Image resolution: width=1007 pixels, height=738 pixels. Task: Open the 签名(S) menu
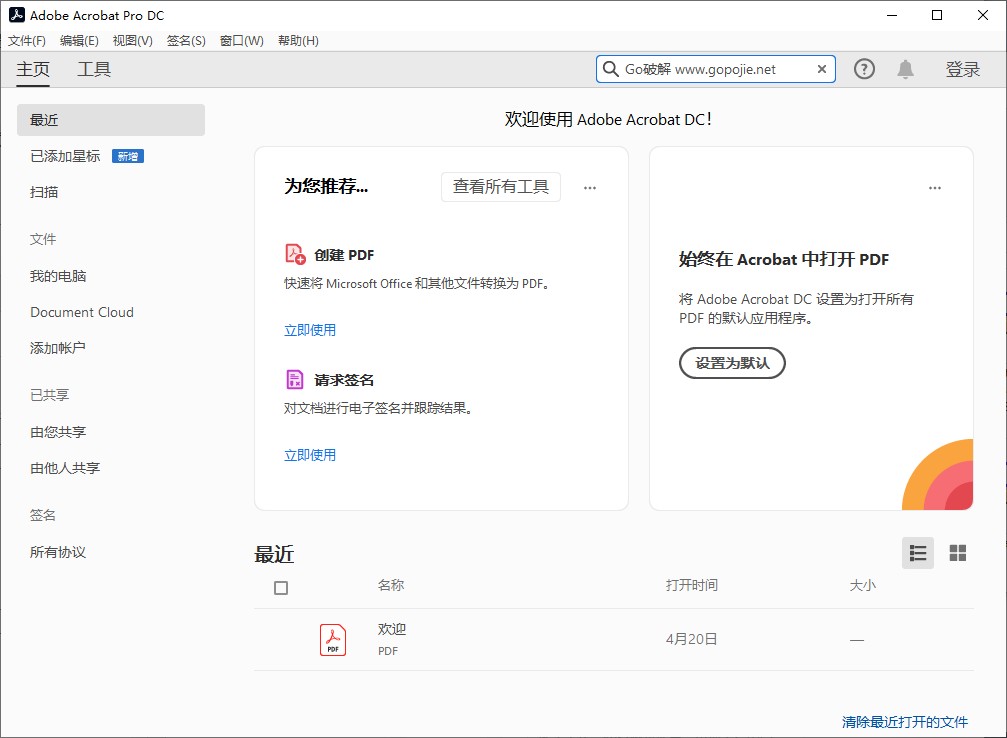pos(186,40)
